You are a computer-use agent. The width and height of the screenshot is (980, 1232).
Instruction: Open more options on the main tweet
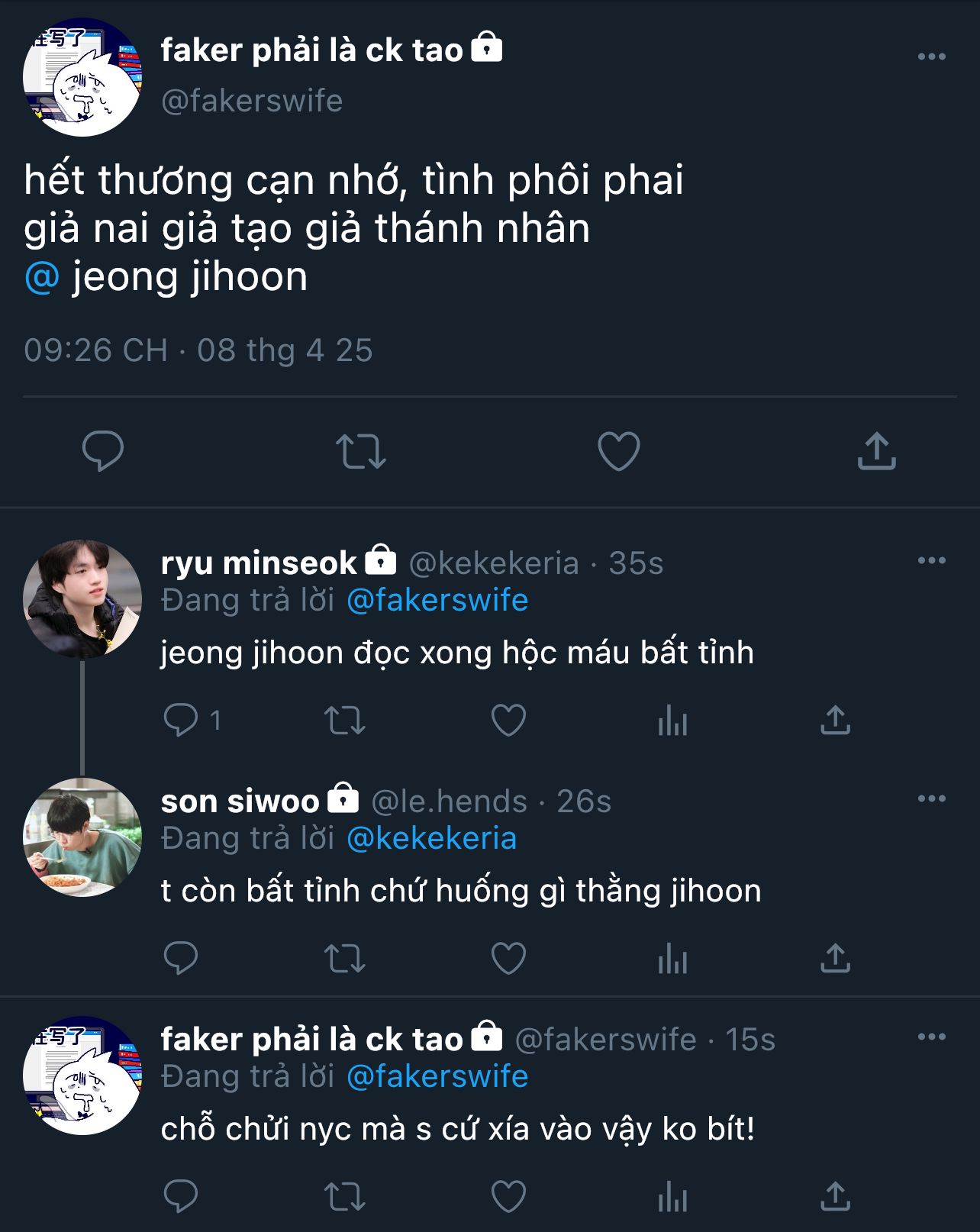coord(931,56)
